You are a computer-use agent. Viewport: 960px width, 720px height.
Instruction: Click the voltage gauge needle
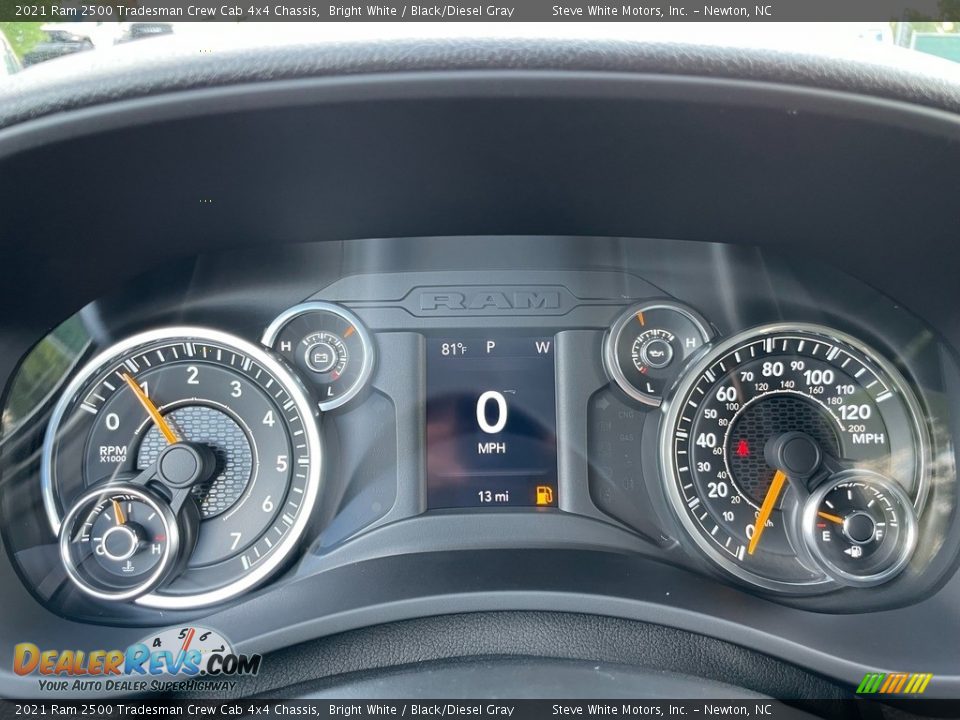tap(349, 332)
